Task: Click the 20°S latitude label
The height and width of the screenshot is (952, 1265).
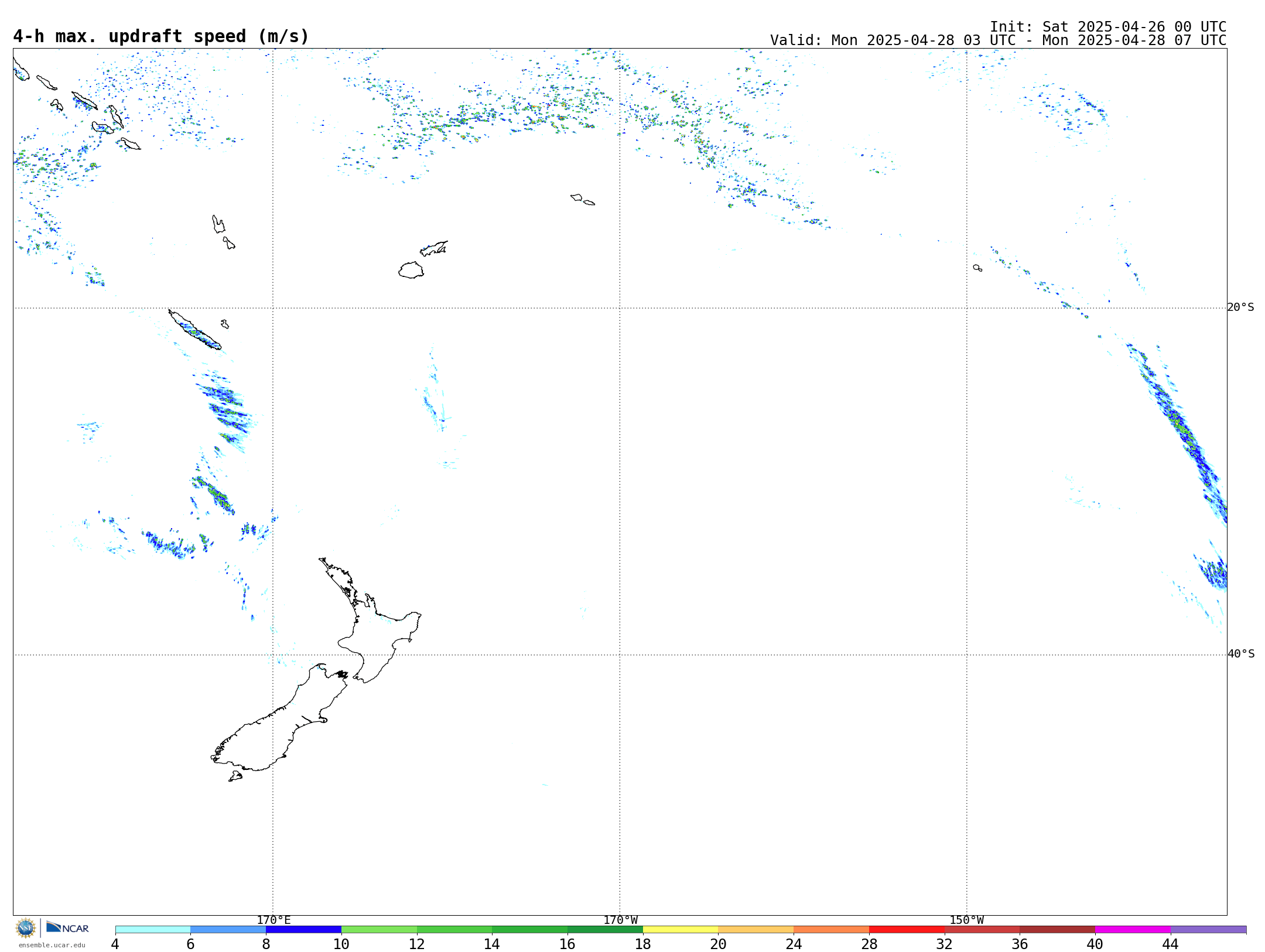Action: point(1240,307)
